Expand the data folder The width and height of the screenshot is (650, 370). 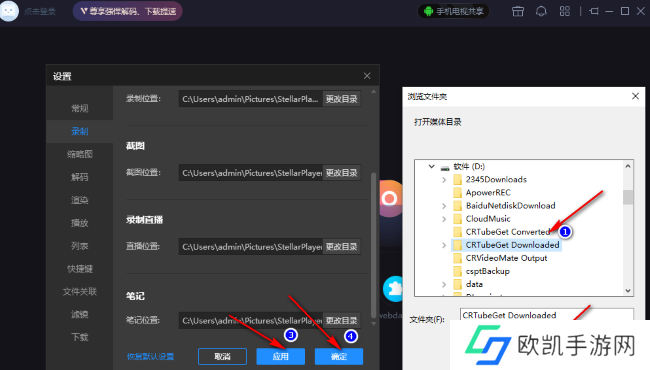click(444, 285)
